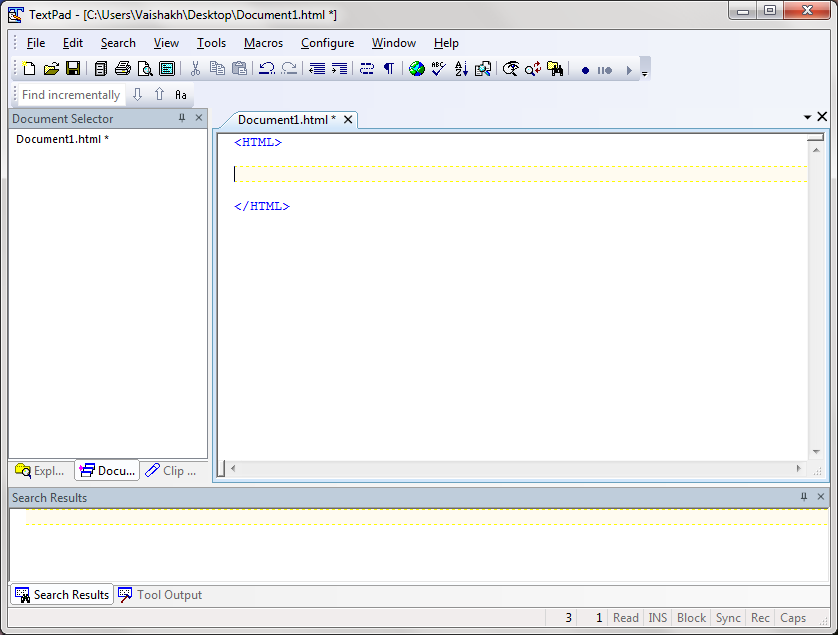The image size is (838, 635).
Task: Toggle word wrap in the toolbar
Action: point(366,69)
